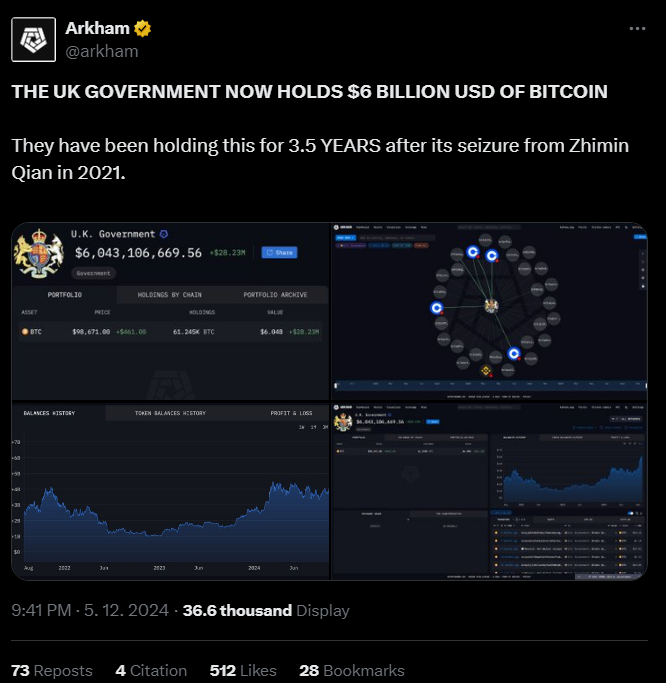The height and width of the screenshot is (683, 666).
Task: Click the tweet timestamp 9:41 PM
Action: [41, 610]
